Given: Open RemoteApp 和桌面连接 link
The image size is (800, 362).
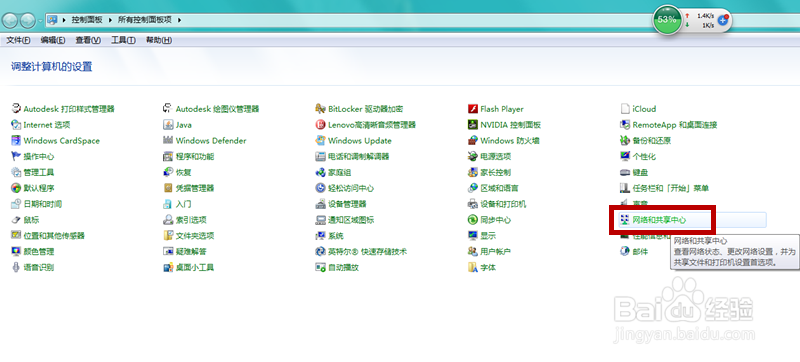Looking at the screenshot, I should pos(675,124).
